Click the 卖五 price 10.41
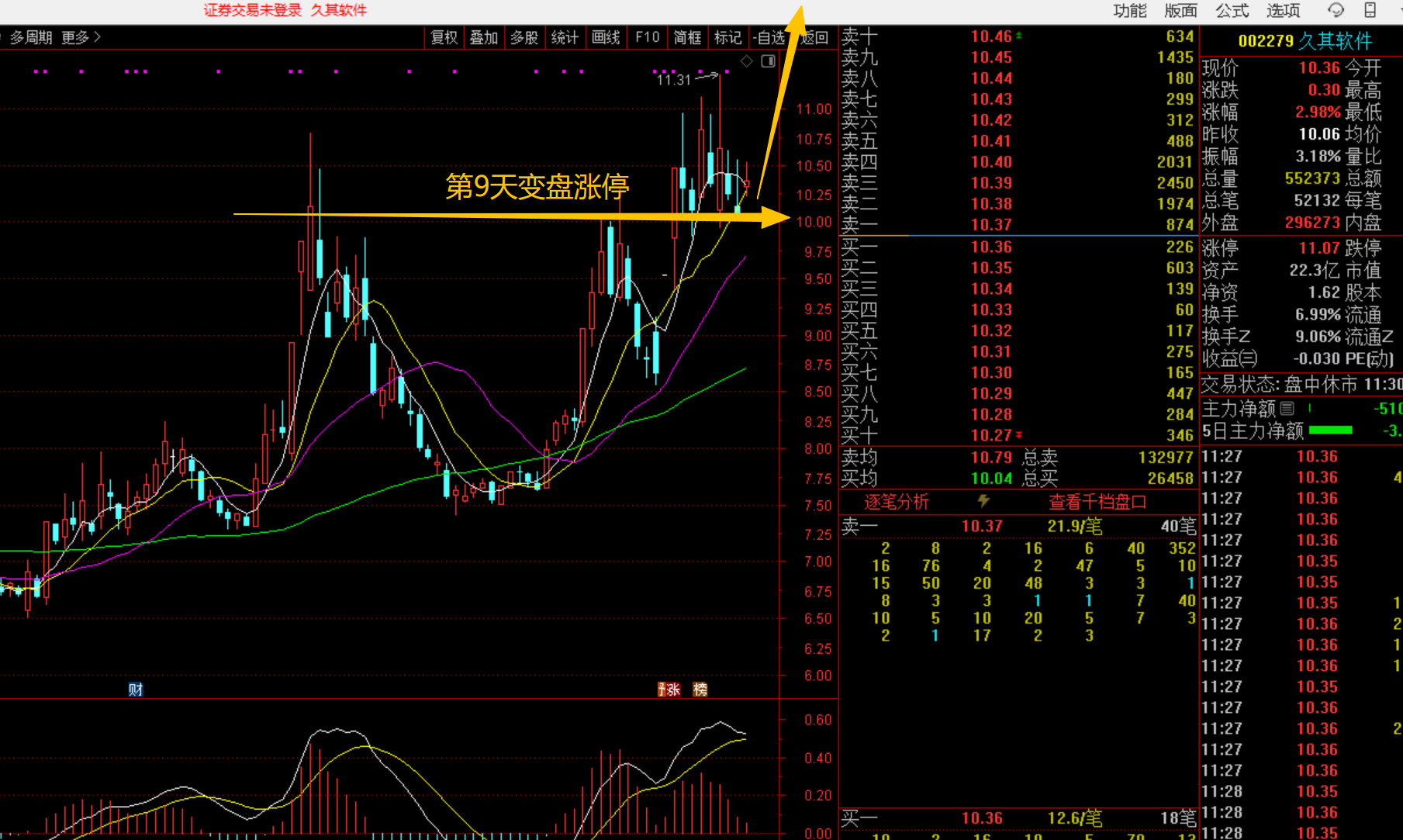Image resolution: width=1403 pixels, height=840 pixels. click(x=991, y=141)
